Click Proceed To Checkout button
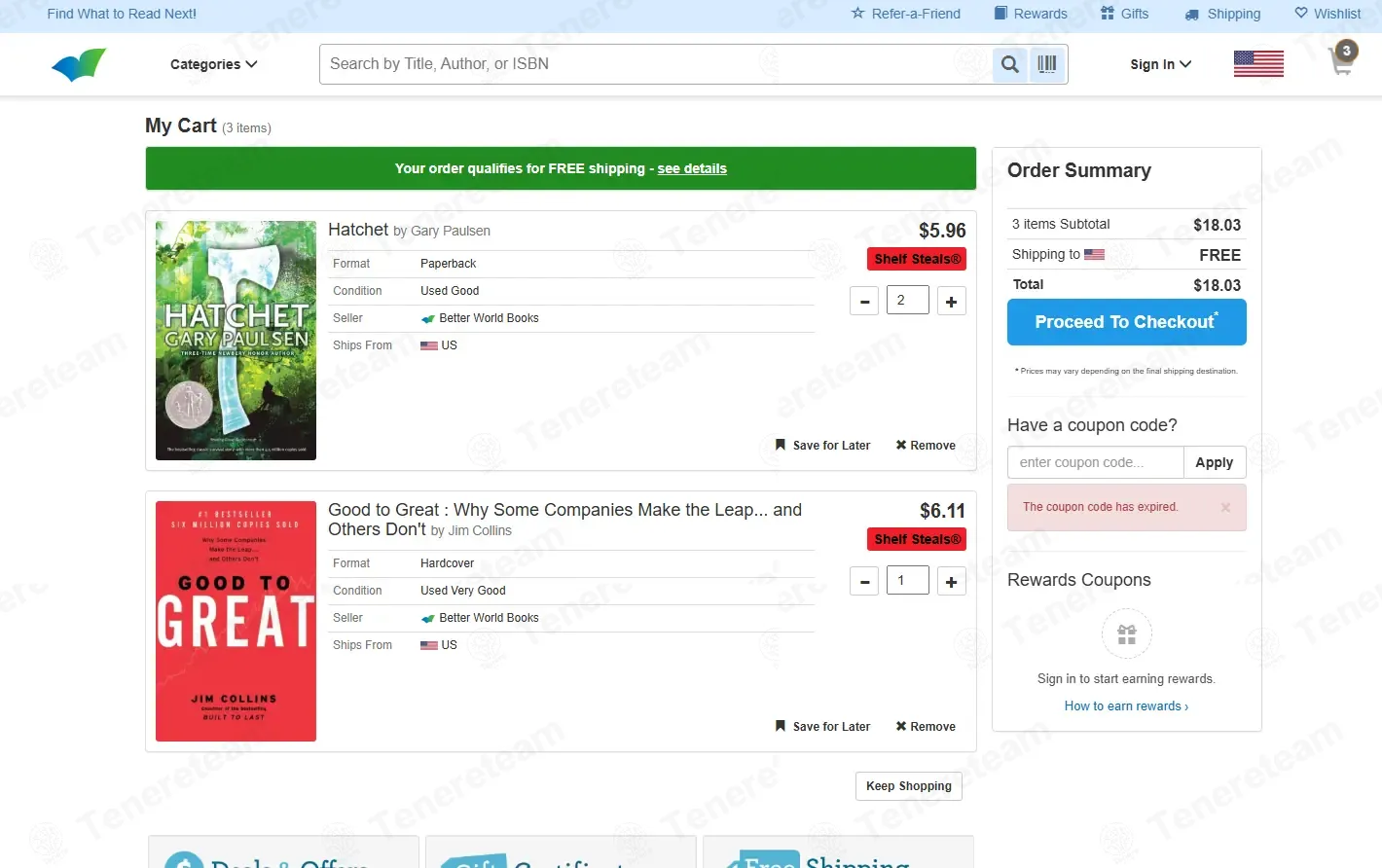 coord(1127,322)
